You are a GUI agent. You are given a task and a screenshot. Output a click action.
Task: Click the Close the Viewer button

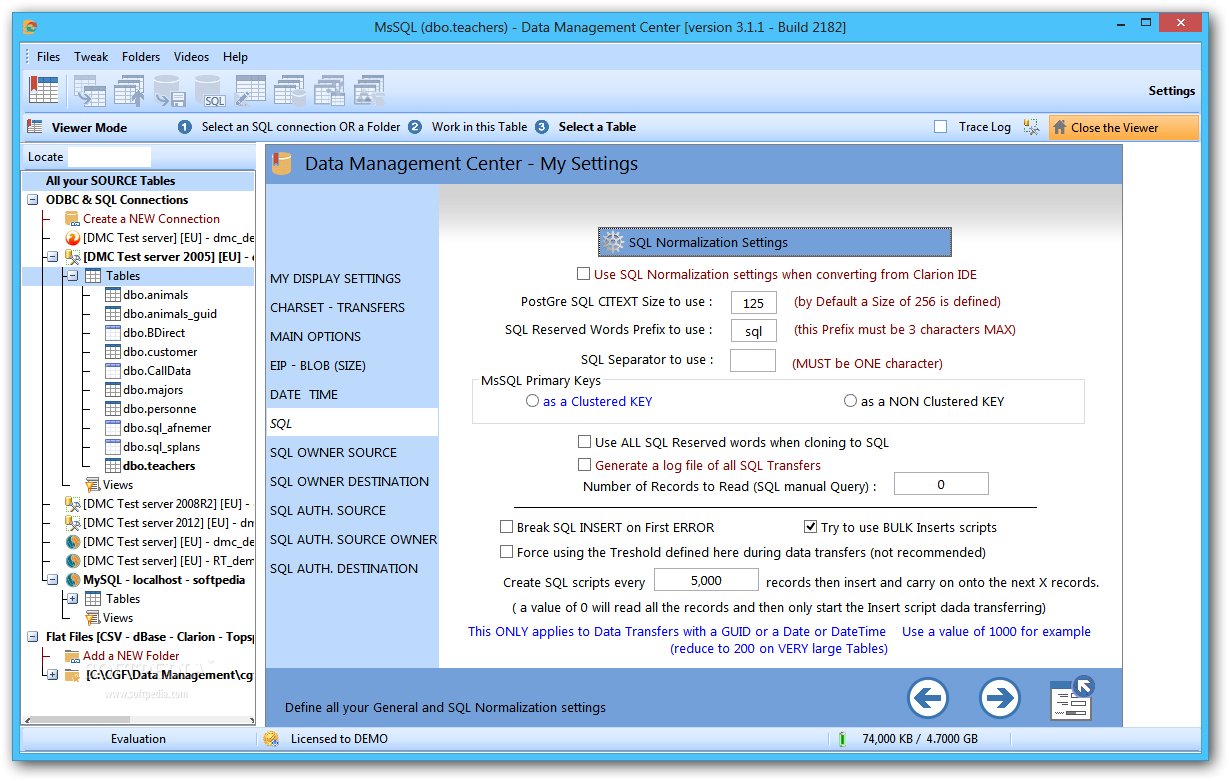tap(1123, 127)
